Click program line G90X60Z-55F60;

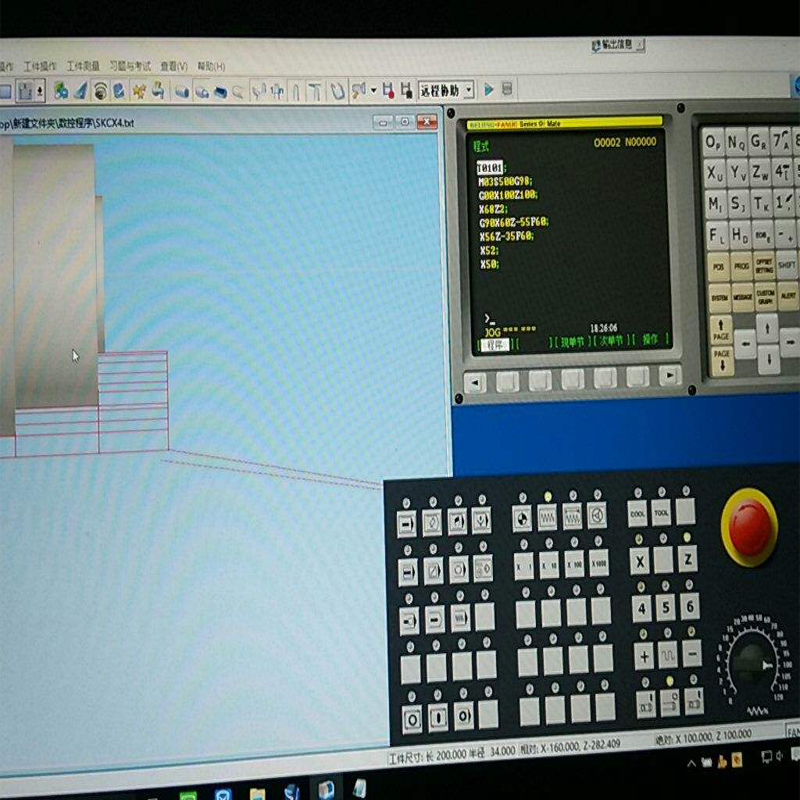[514, 222]
